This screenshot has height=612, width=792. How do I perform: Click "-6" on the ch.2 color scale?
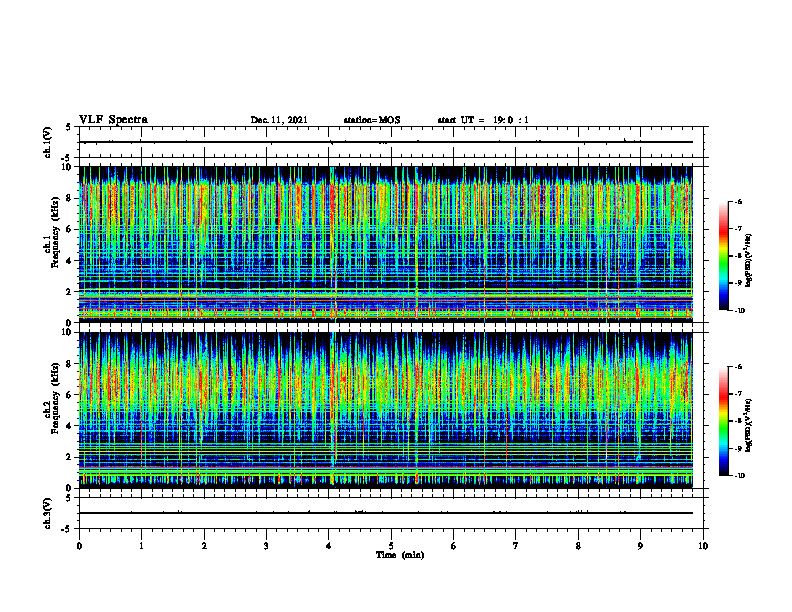click(x=738, y=367)
